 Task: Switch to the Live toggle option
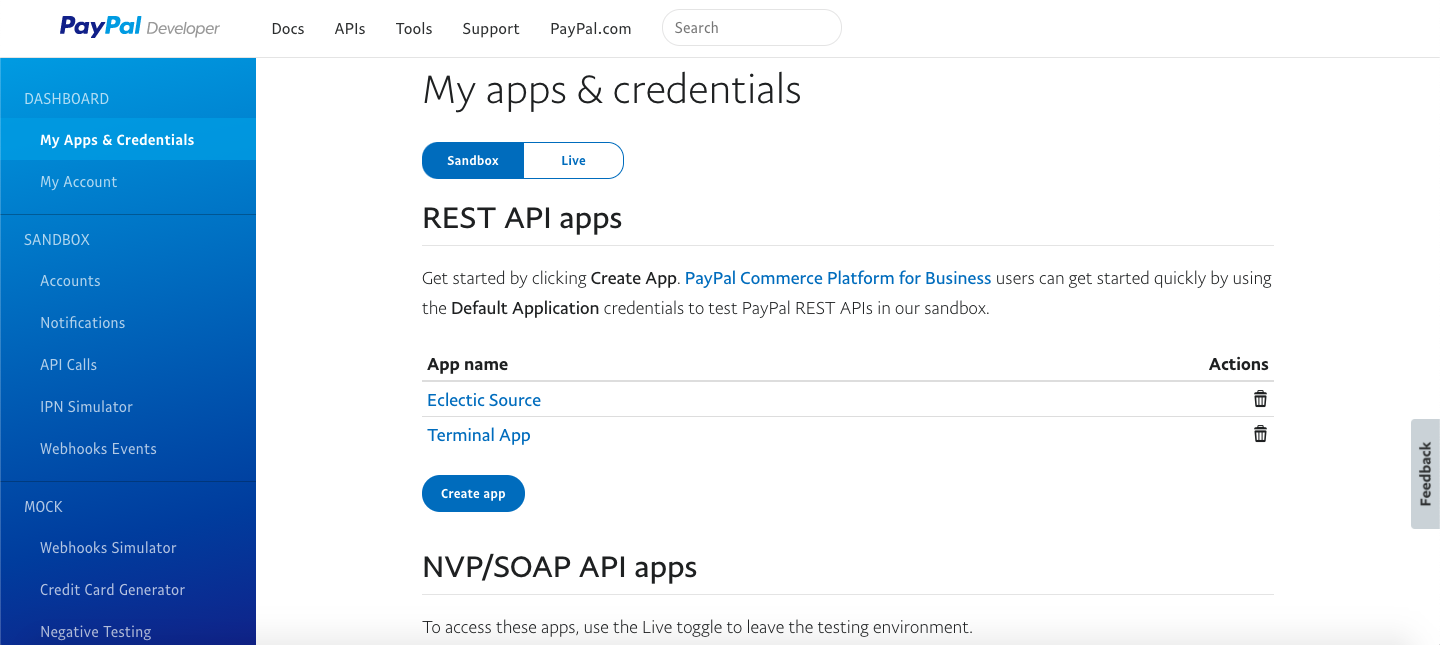point(573,160)
